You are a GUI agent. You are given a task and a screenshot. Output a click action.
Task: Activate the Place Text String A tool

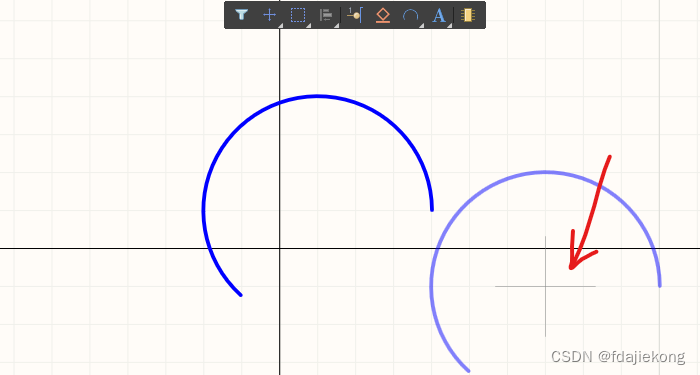pos(439,16)
